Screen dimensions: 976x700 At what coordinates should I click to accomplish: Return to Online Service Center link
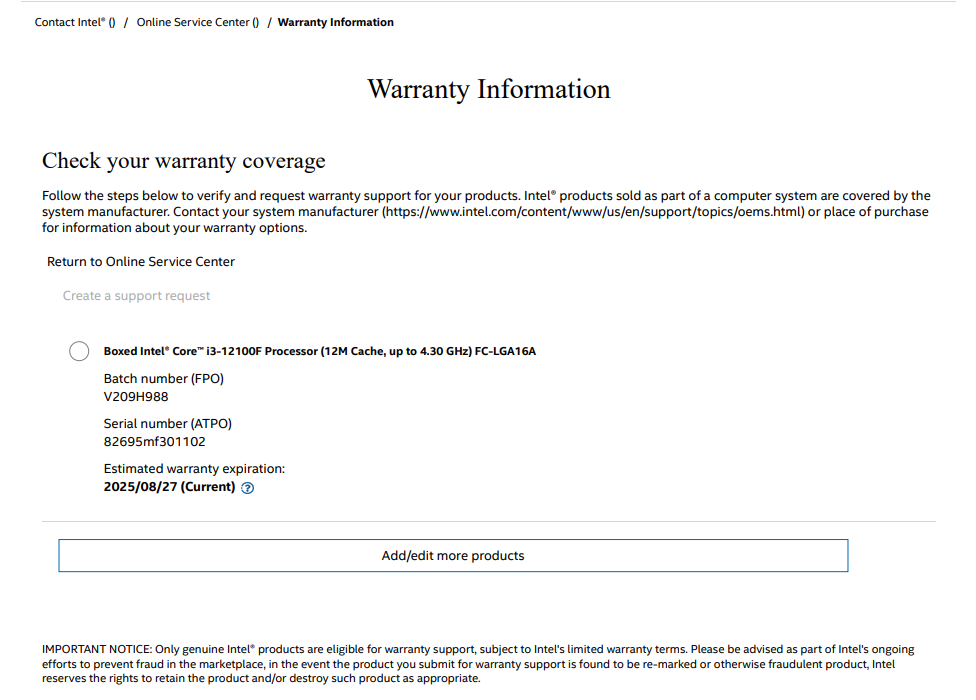141,262
